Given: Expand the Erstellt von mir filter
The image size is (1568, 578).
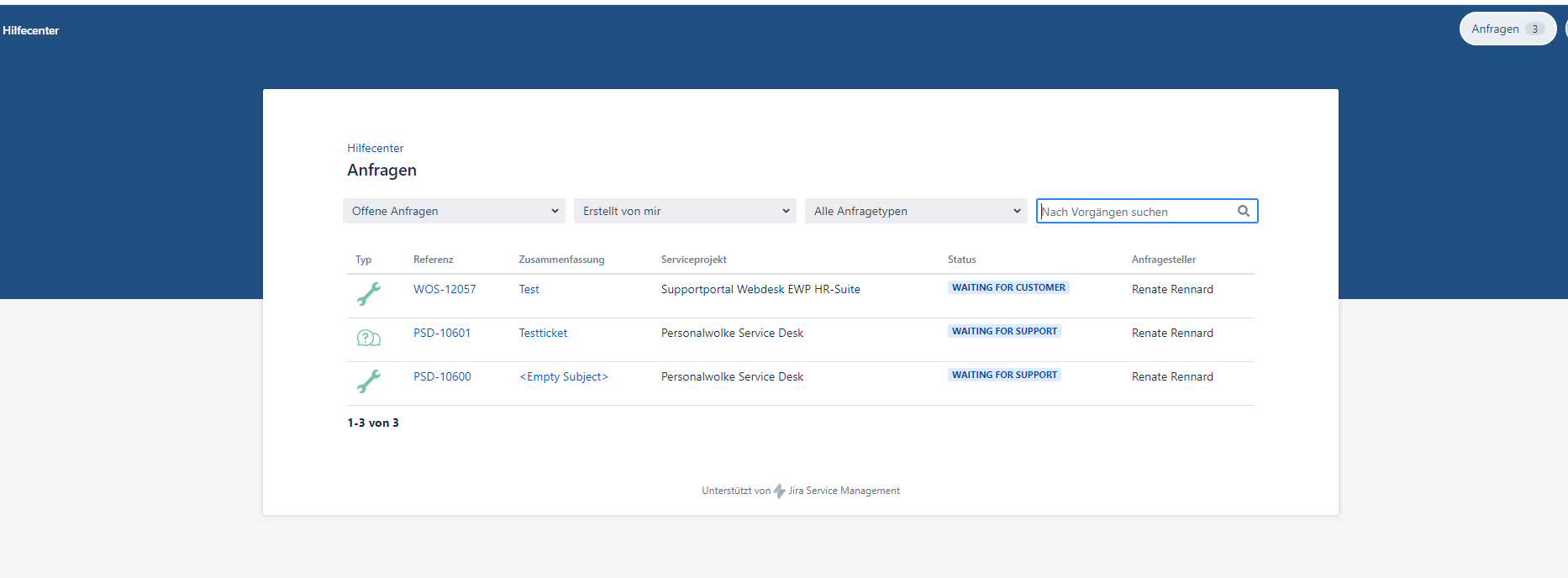Looking at the screenshot, I should pyautogui.click(x=685, y=211).
